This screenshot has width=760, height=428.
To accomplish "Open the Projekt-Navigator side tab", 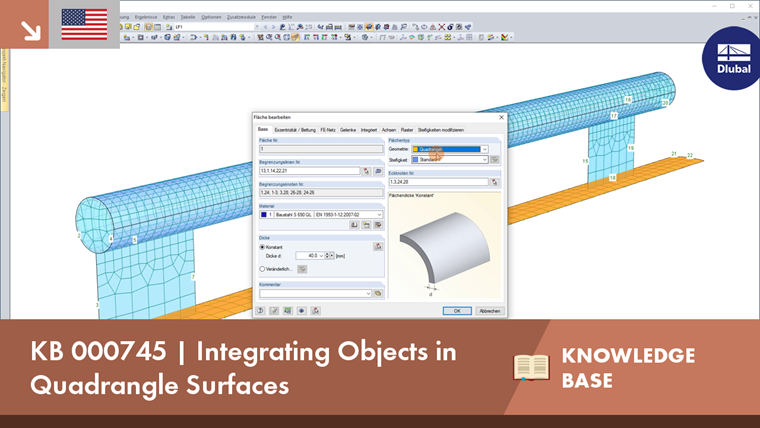I will [x=4, y=80].
